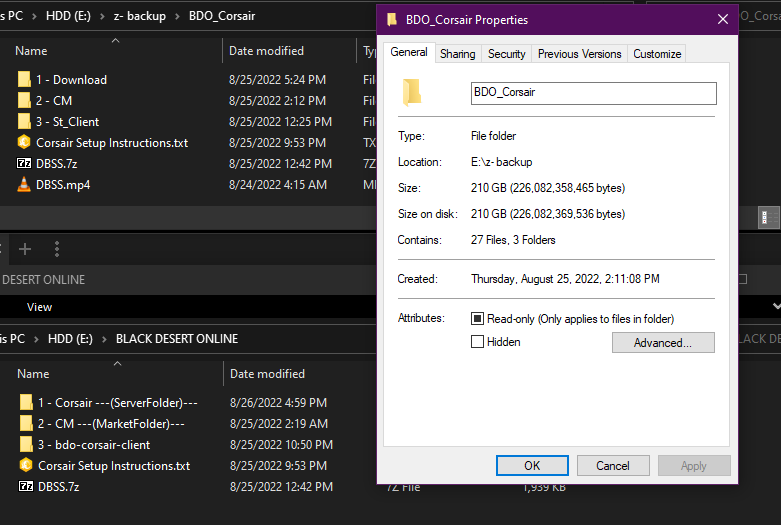Expand breadcrumb arrow after z- backup
781x525 pixels.
coord(177,16)
